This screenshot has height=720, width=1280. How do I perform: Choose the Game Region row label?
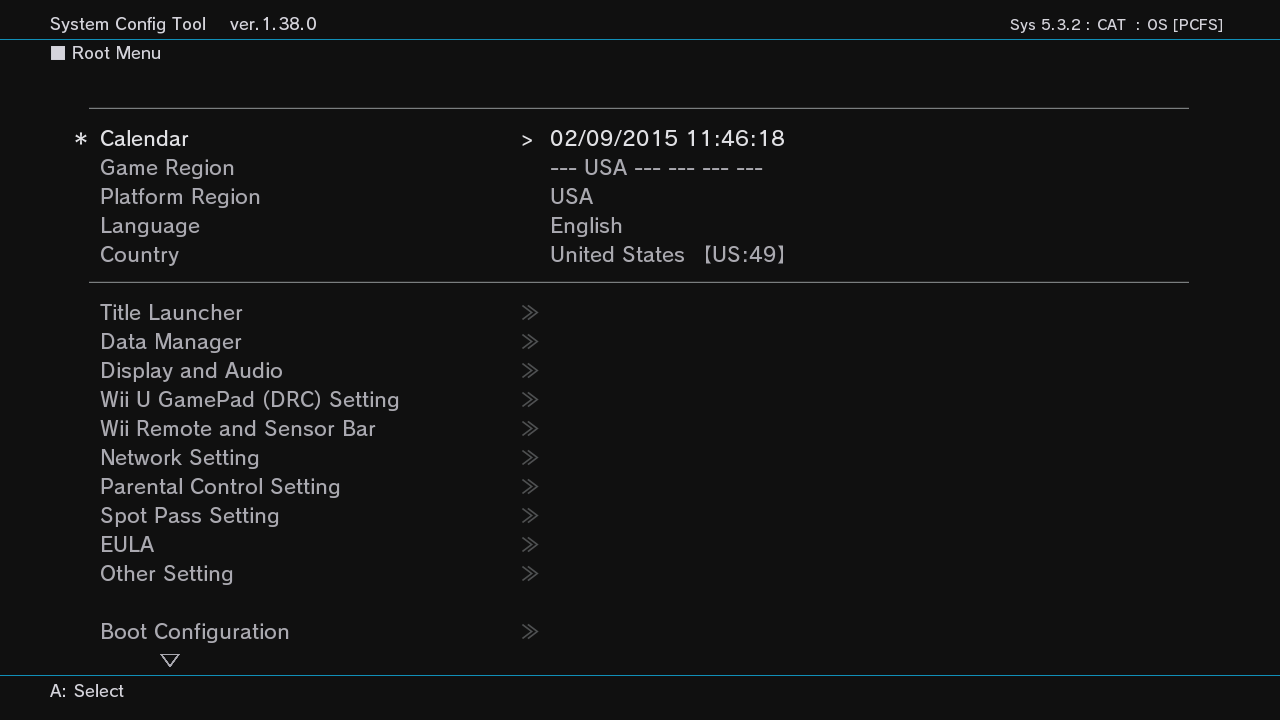167,168
